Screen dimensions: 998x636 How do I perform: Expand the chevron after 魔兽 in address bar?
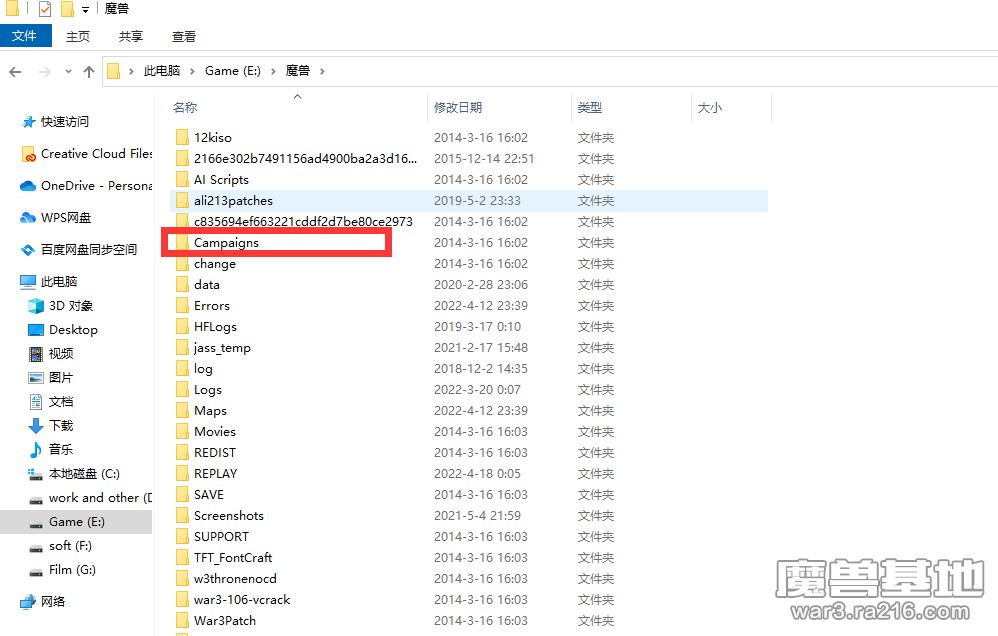tap(323, 71)
